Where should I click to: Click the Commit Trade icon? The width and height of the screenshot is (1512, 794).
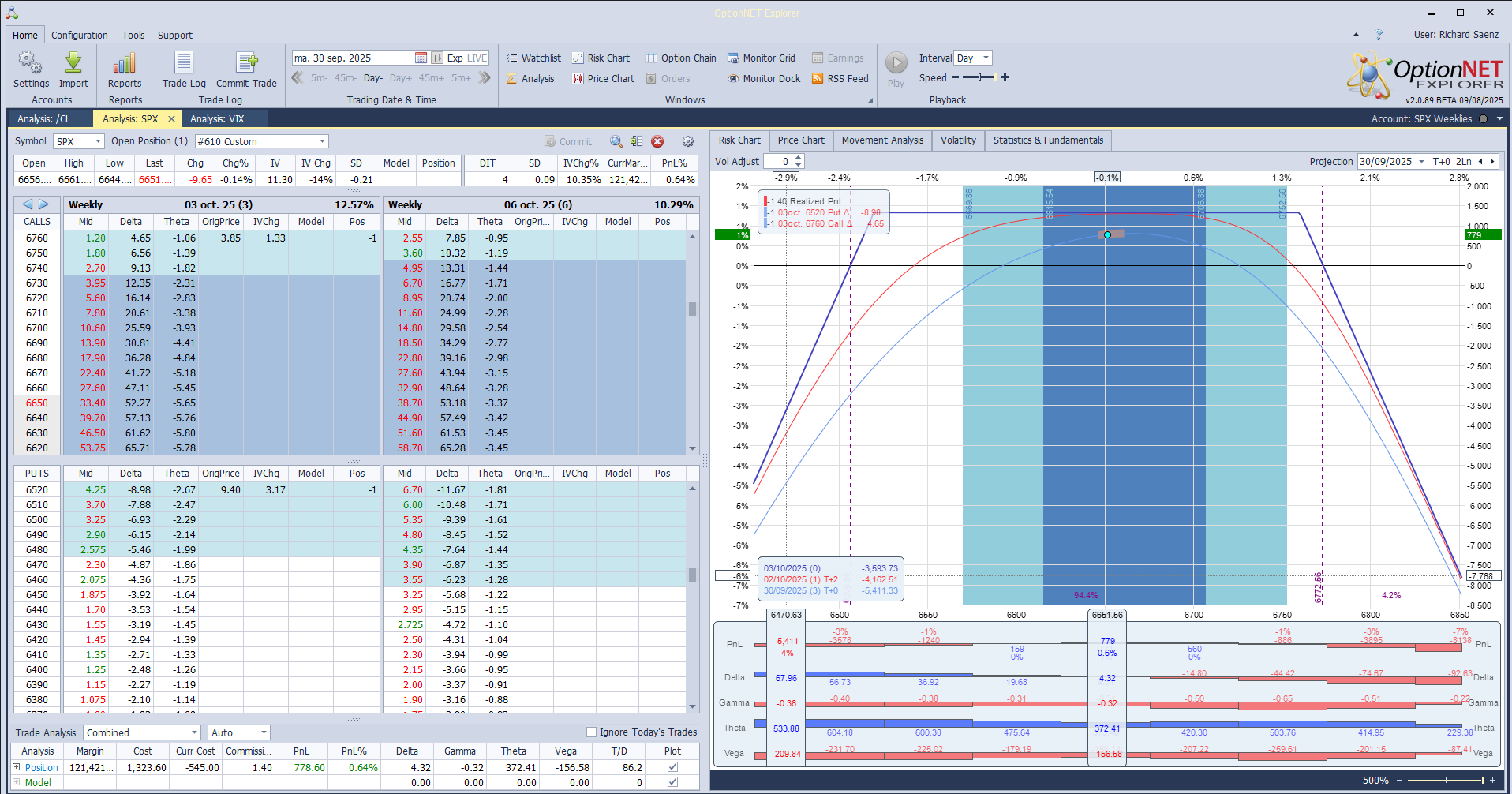(x=246, y=63)
